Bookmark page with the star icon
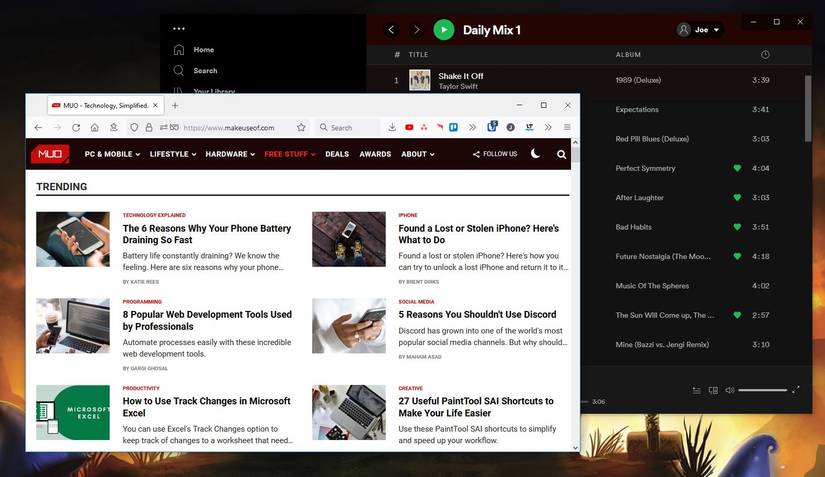This screenshot has height=477, width=825. (x=301, y=127)
